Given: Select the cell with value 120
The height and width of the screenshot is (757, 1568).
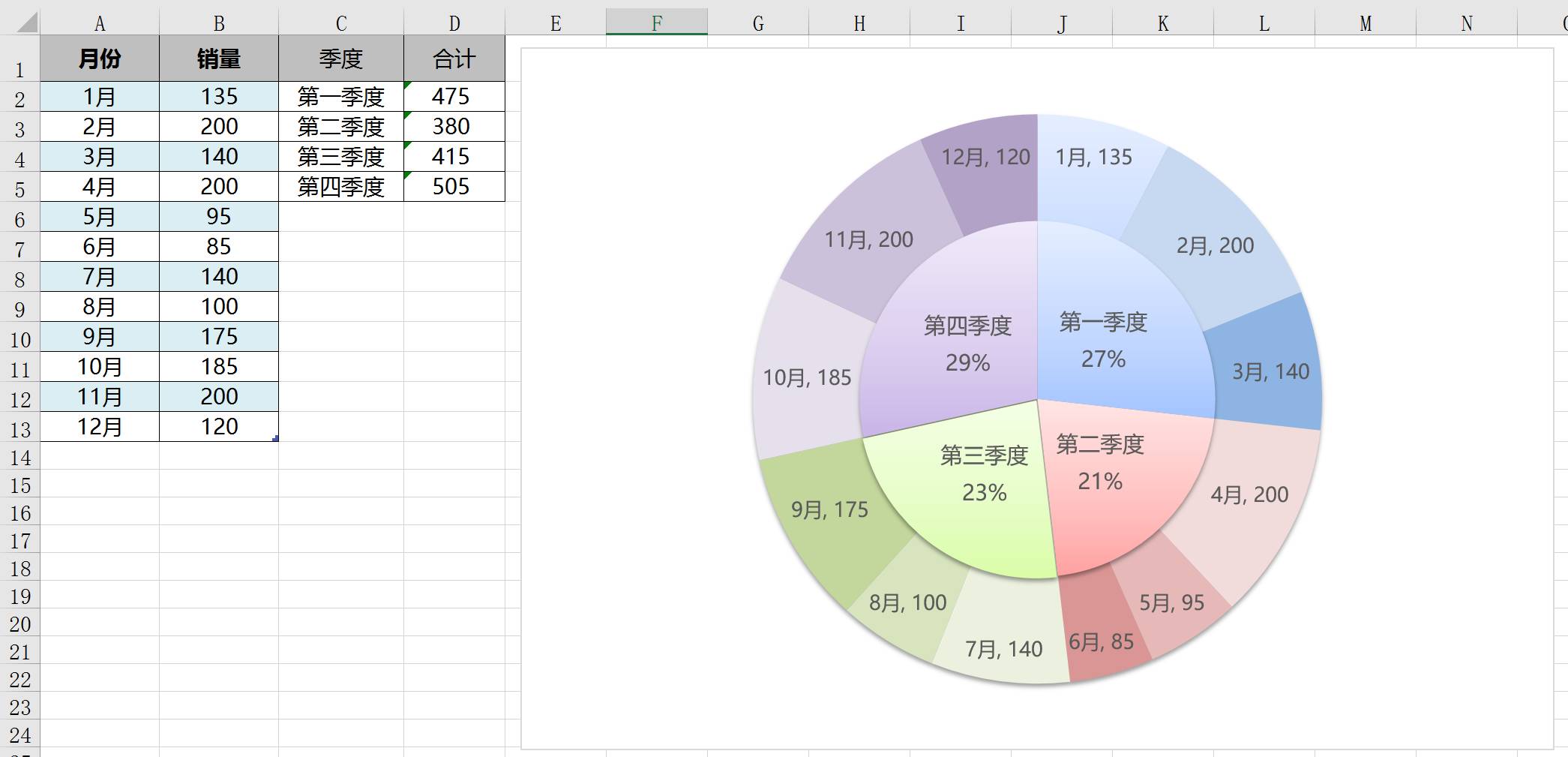Looking at the screenshot, I should [219, 427].
